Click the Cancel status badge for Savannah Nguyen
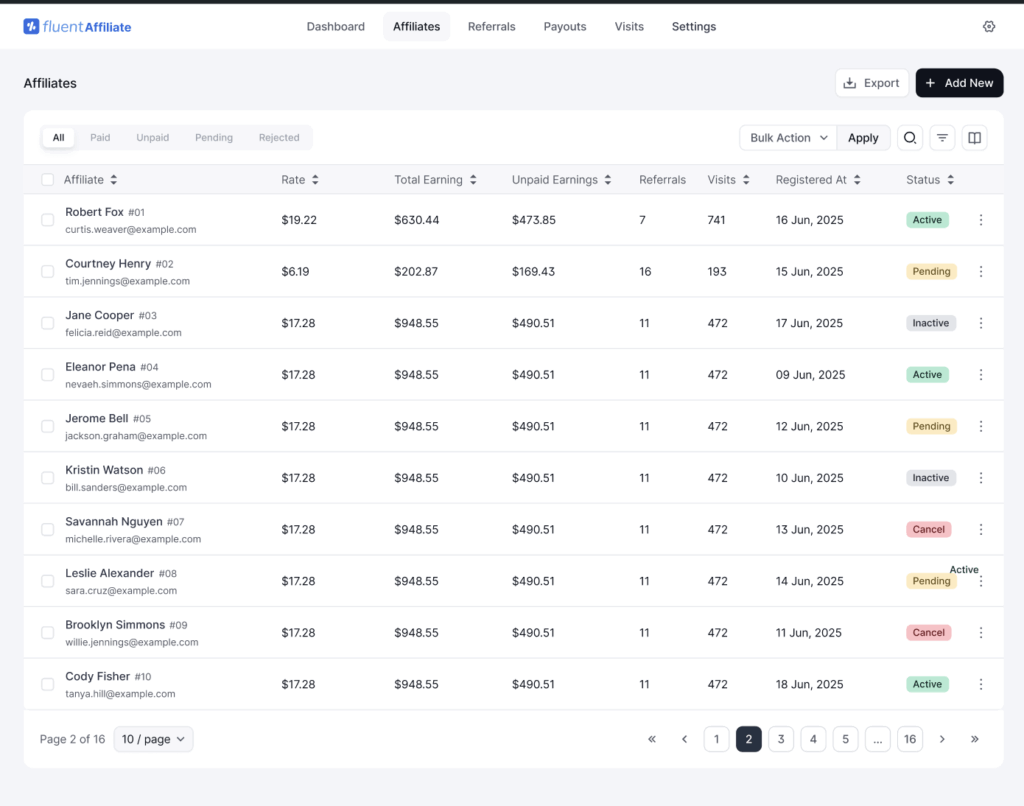This screenshot has height=806, width=1024. tap(929, 530)
